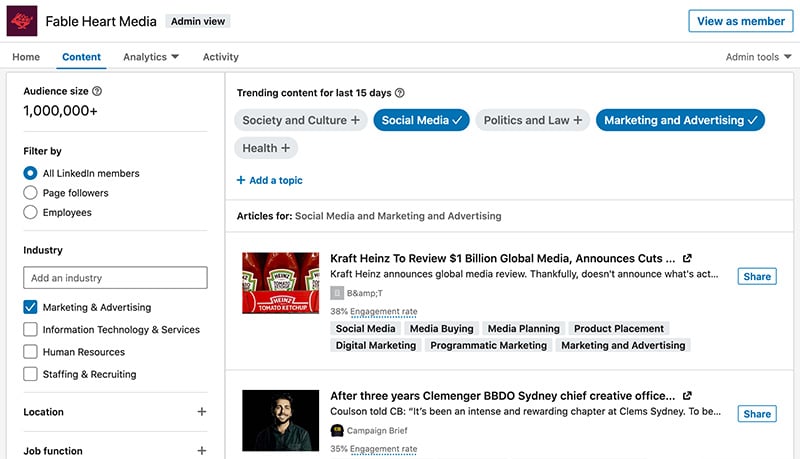Screen dimensions: 800x459
Task: Open the Heinz ketchup article thumbnail
Action: [281, 283]
